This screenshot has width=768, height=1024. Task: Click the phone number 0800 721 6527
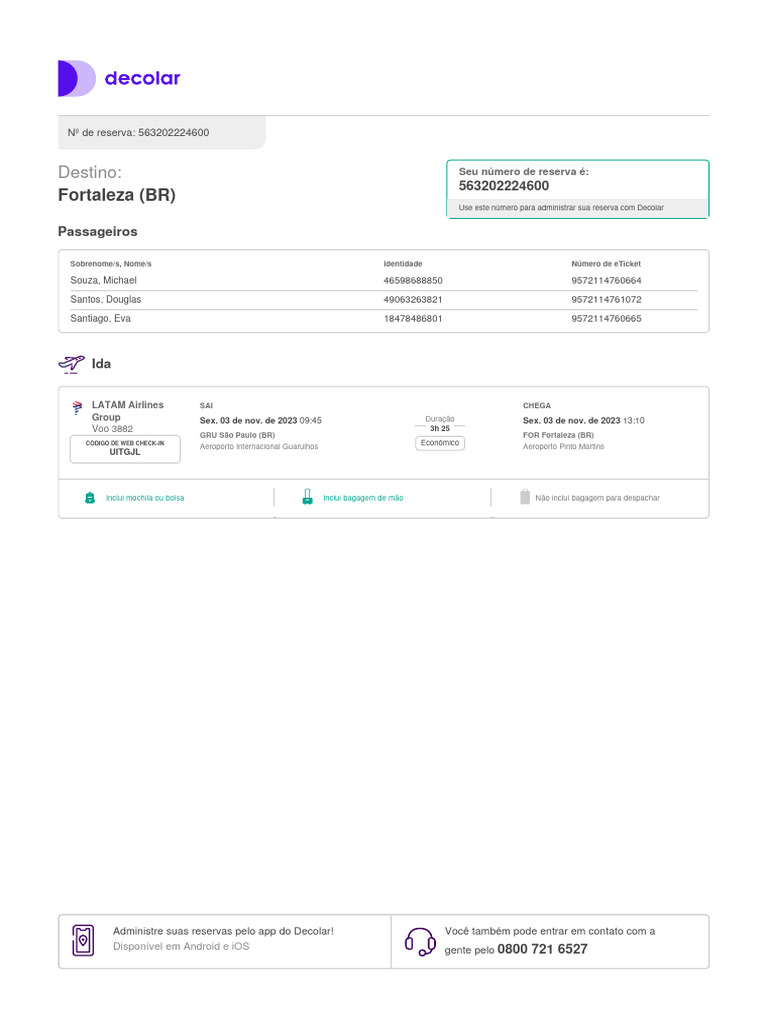542,949
